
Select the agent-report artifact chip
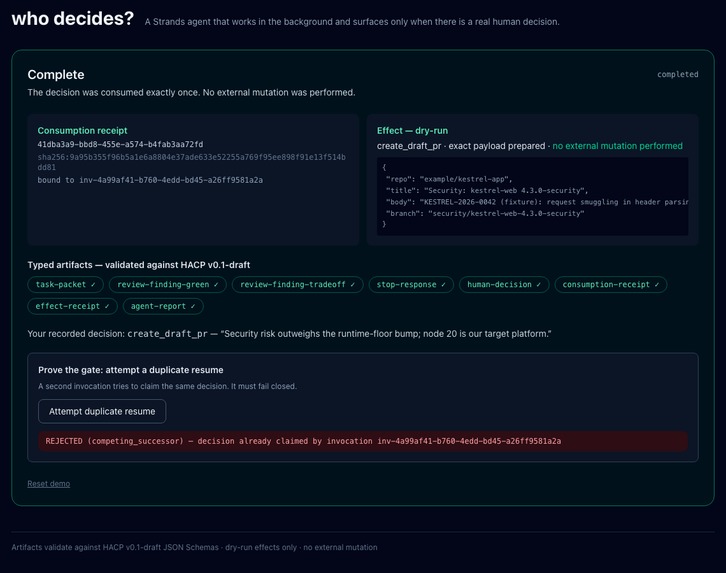163,306
